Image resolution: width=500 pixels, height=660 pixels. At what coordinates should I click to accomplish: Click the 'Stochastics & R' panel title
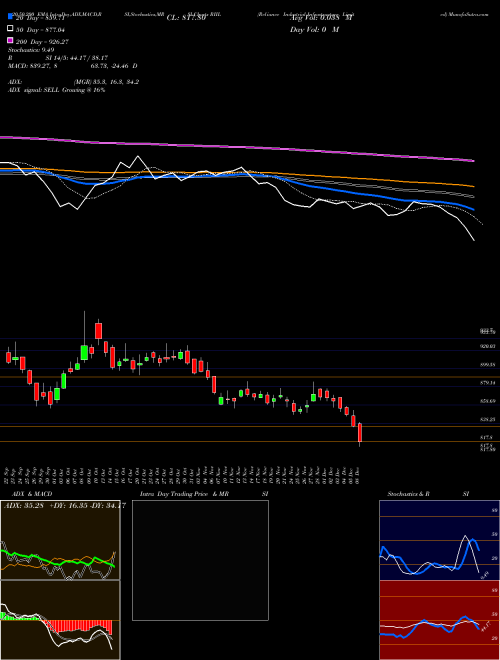408,494
